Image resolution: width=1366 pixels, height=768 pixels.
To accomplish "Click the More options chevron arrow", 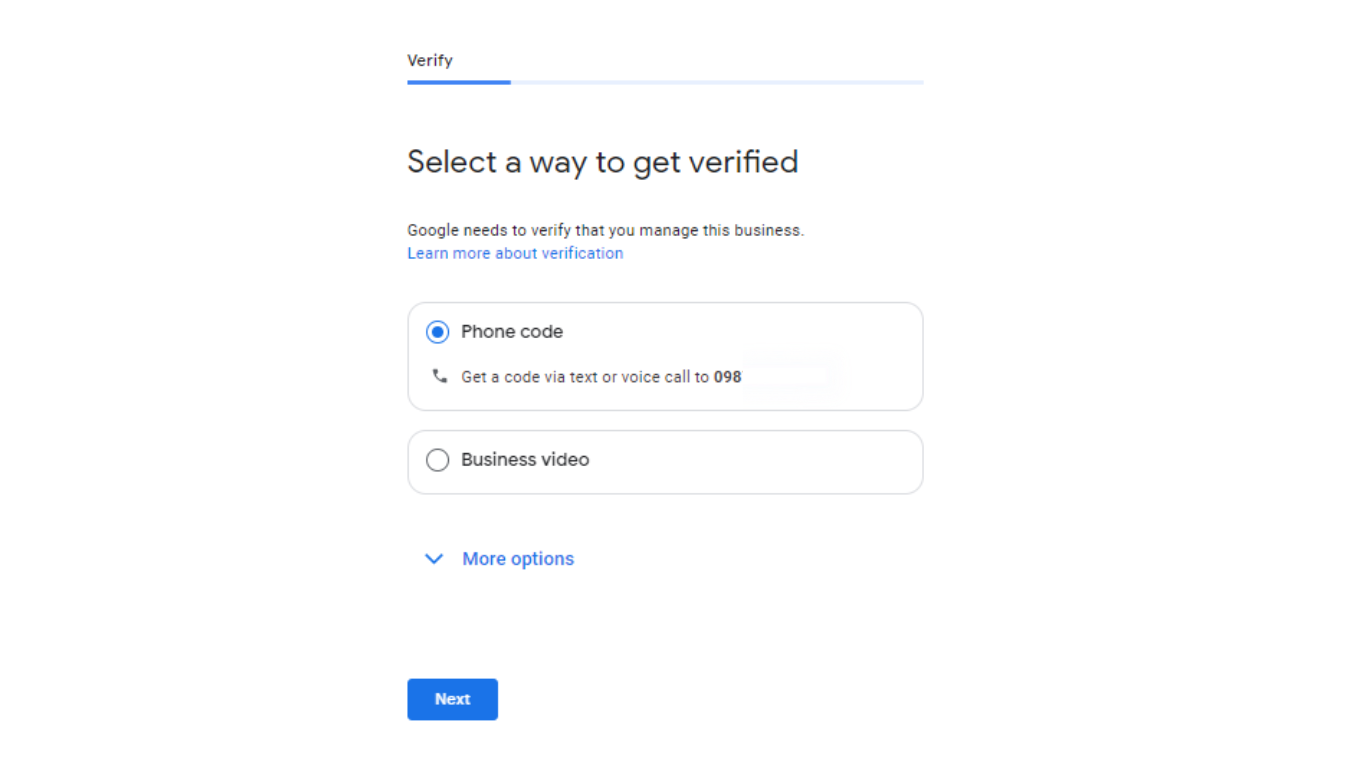I will [x=434, y=559].
